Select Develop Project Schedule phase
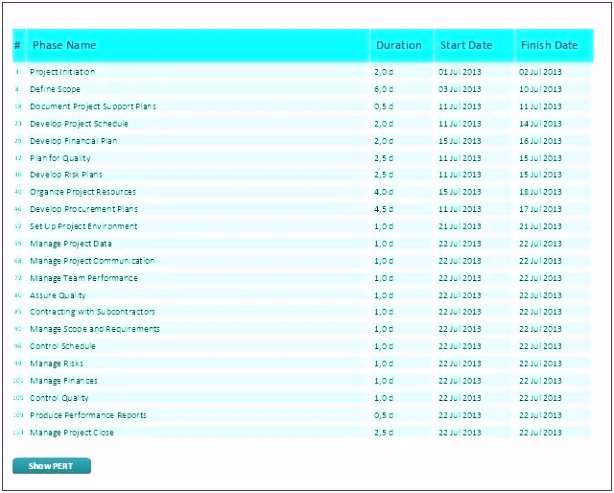The width and height of the screenshot is (614, 493). pyautogui.click(x=302, y=124)
